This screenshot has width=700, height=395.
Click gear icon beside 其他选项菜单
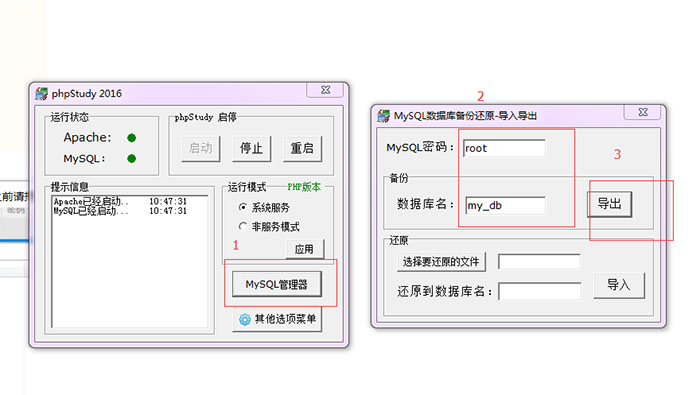pyautogui.click(x=245, y=319)
